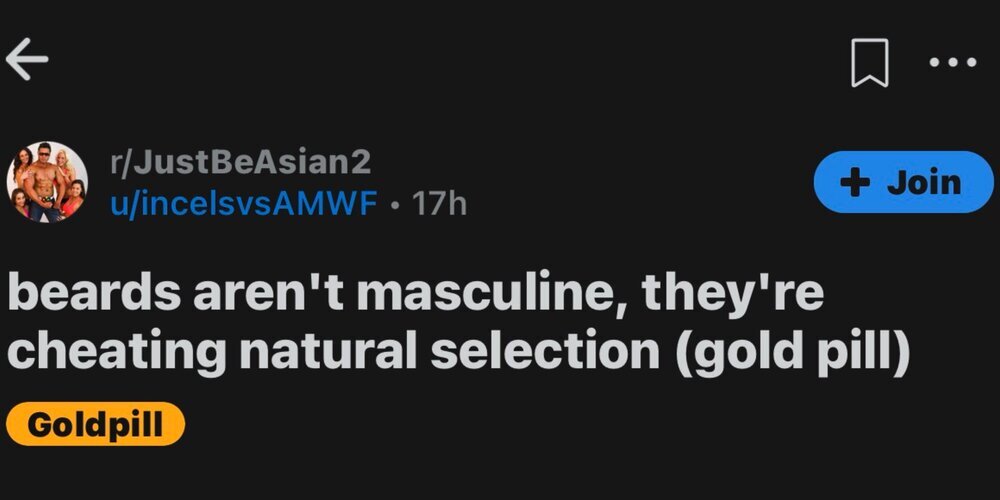Click the blue username u/incelsvsAMWF
Viewport: 1000px width, 500px height.
tap(244, 204)
